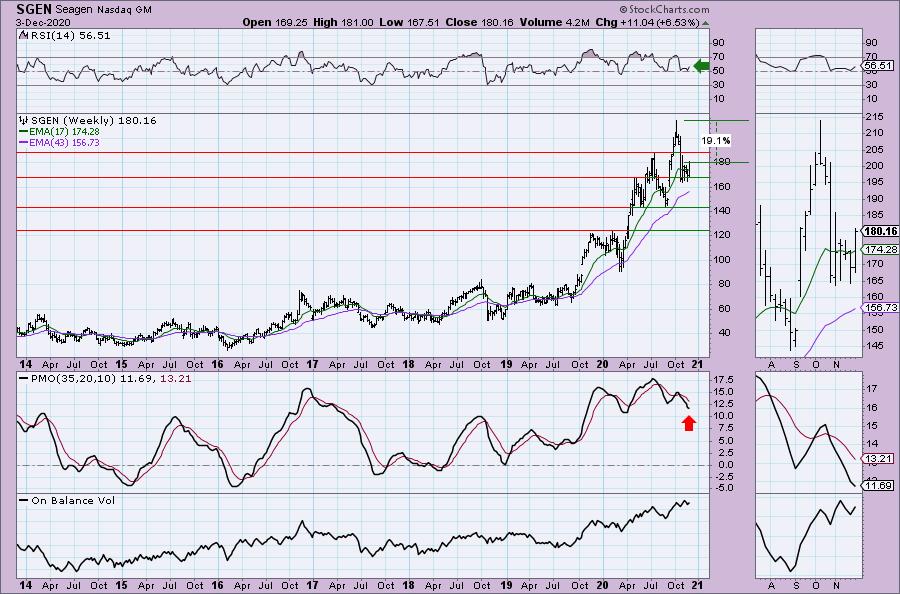The width and height of the screenshot is (900, 594).
Task: Click the Volume 4.2M value
Action: tap(554, 22)
